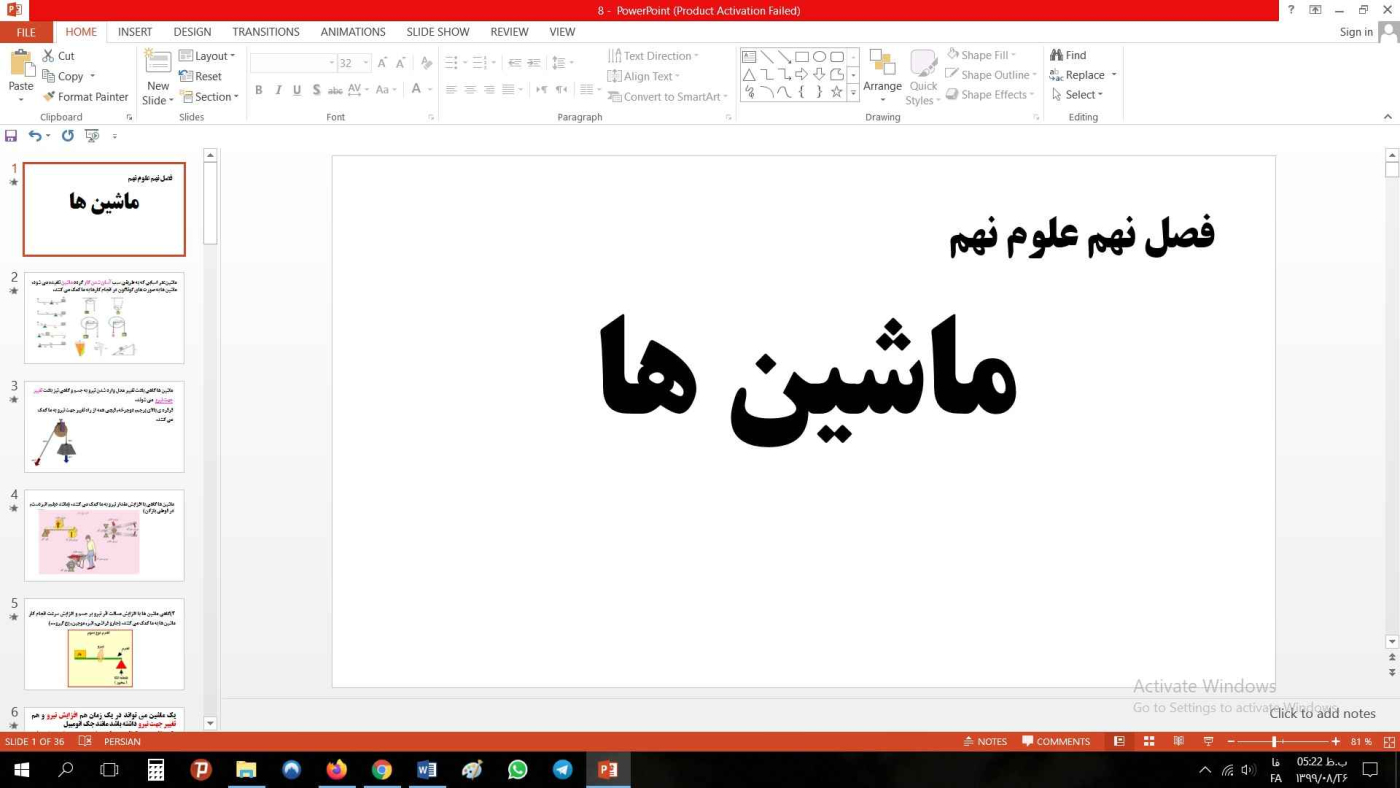This screenshot has width=1400, height=788.
Task: Toggle Italic text formatting
Action: click(x=278, y=90)
